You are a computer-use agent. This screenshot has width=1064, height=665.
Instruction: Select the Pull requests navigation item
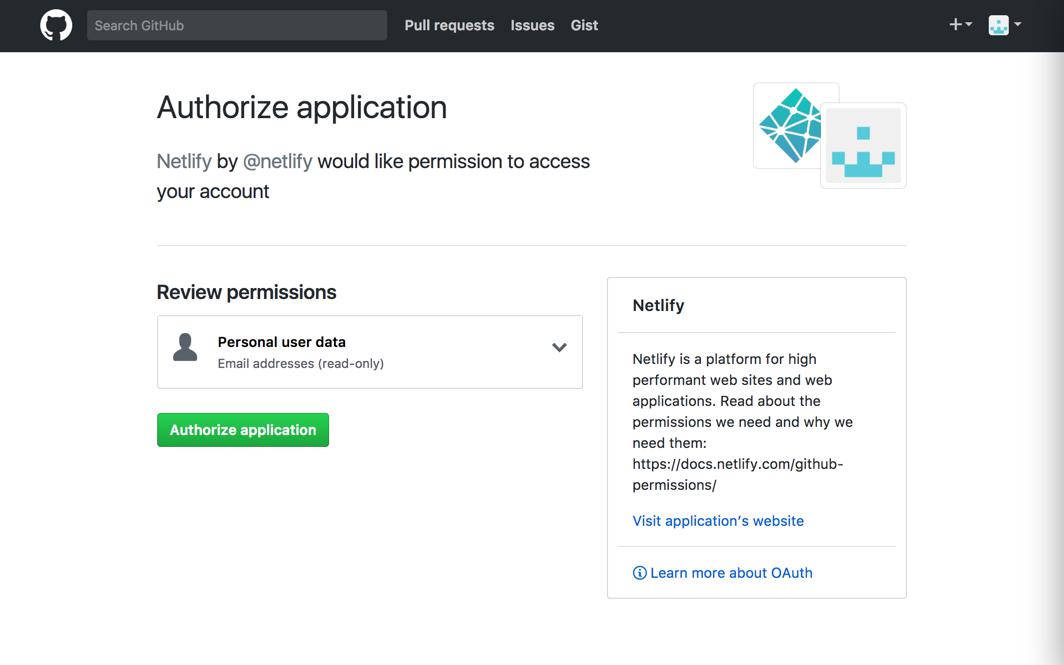448,25
